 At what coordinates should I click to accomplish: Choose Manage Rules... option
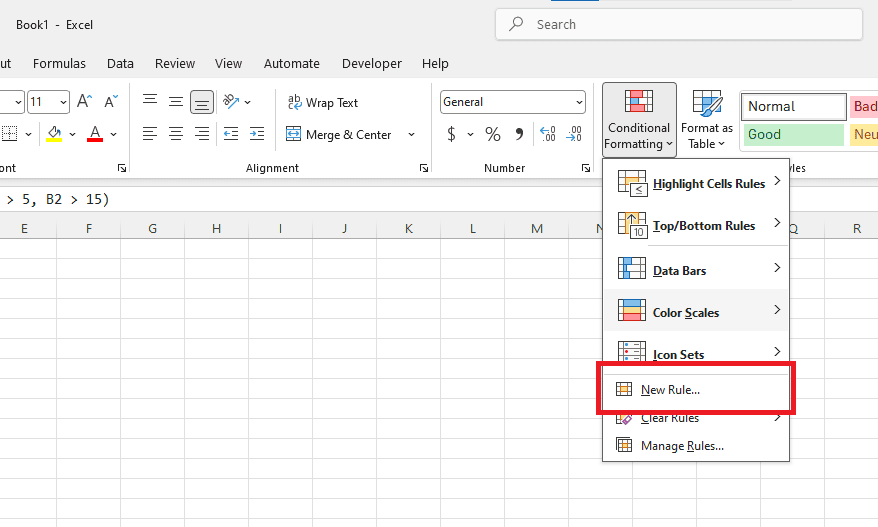click(696, 446)
